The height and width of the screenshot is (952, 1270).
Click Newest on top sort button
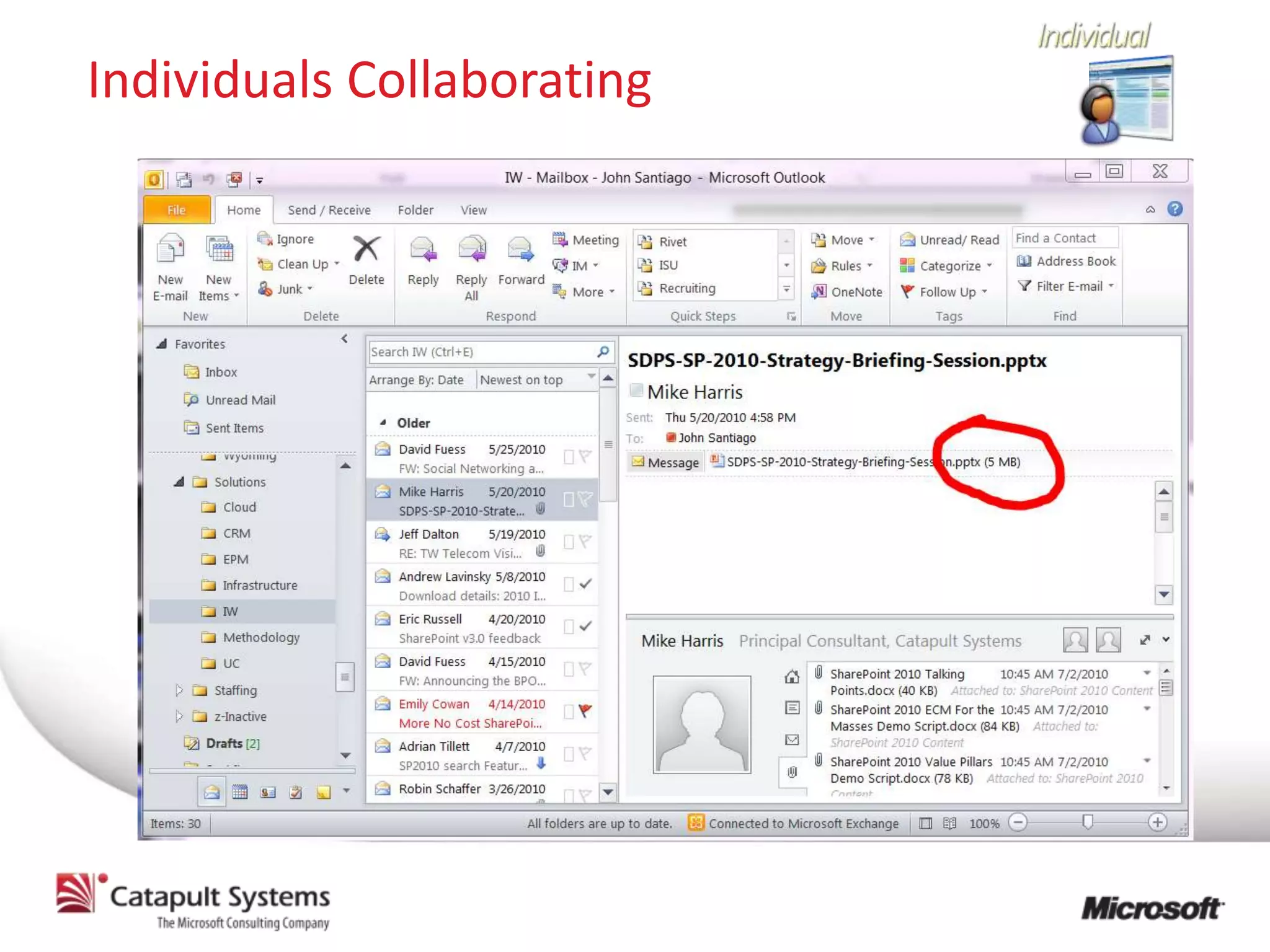[x=522, y=379]
